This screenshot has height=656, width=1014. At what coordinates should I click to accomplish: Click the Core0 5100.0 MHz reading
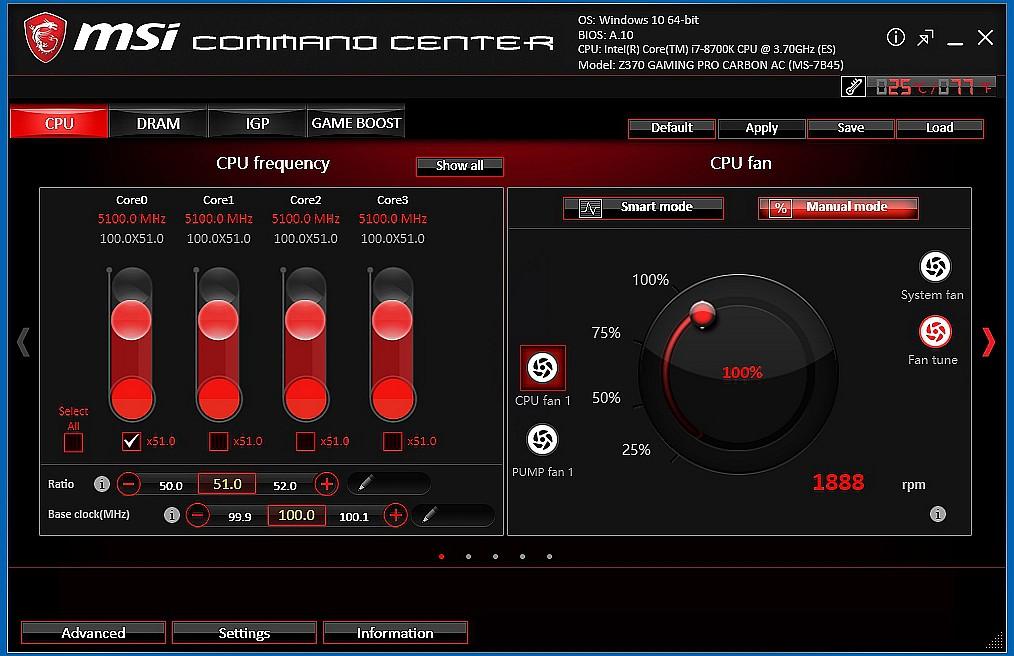[x=131, y=219]
